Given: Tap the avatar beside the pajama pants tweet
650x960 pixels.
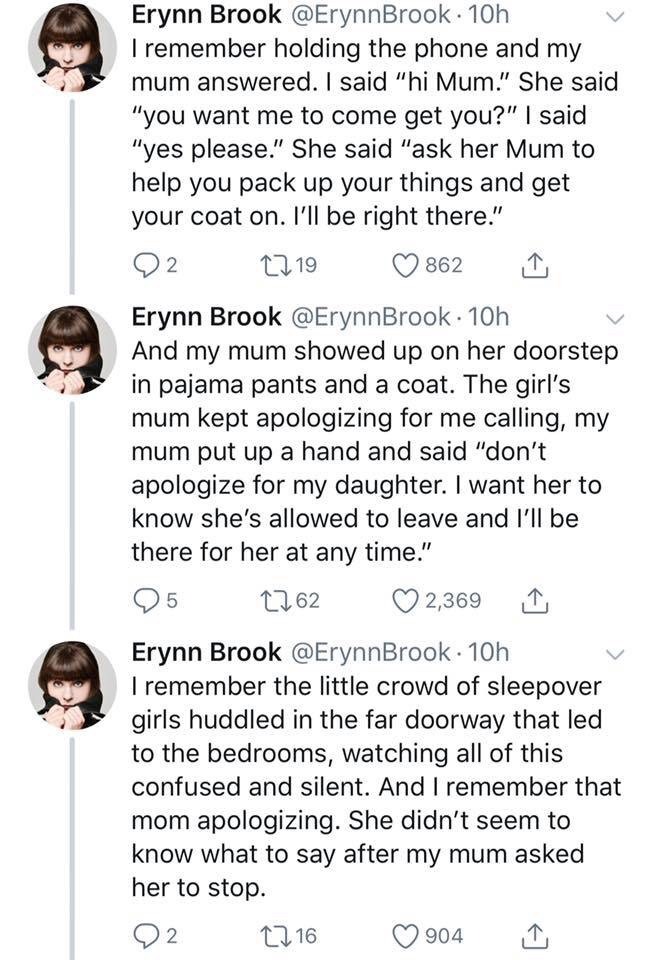Looking at the screenshot, I should tap(71, 350).
